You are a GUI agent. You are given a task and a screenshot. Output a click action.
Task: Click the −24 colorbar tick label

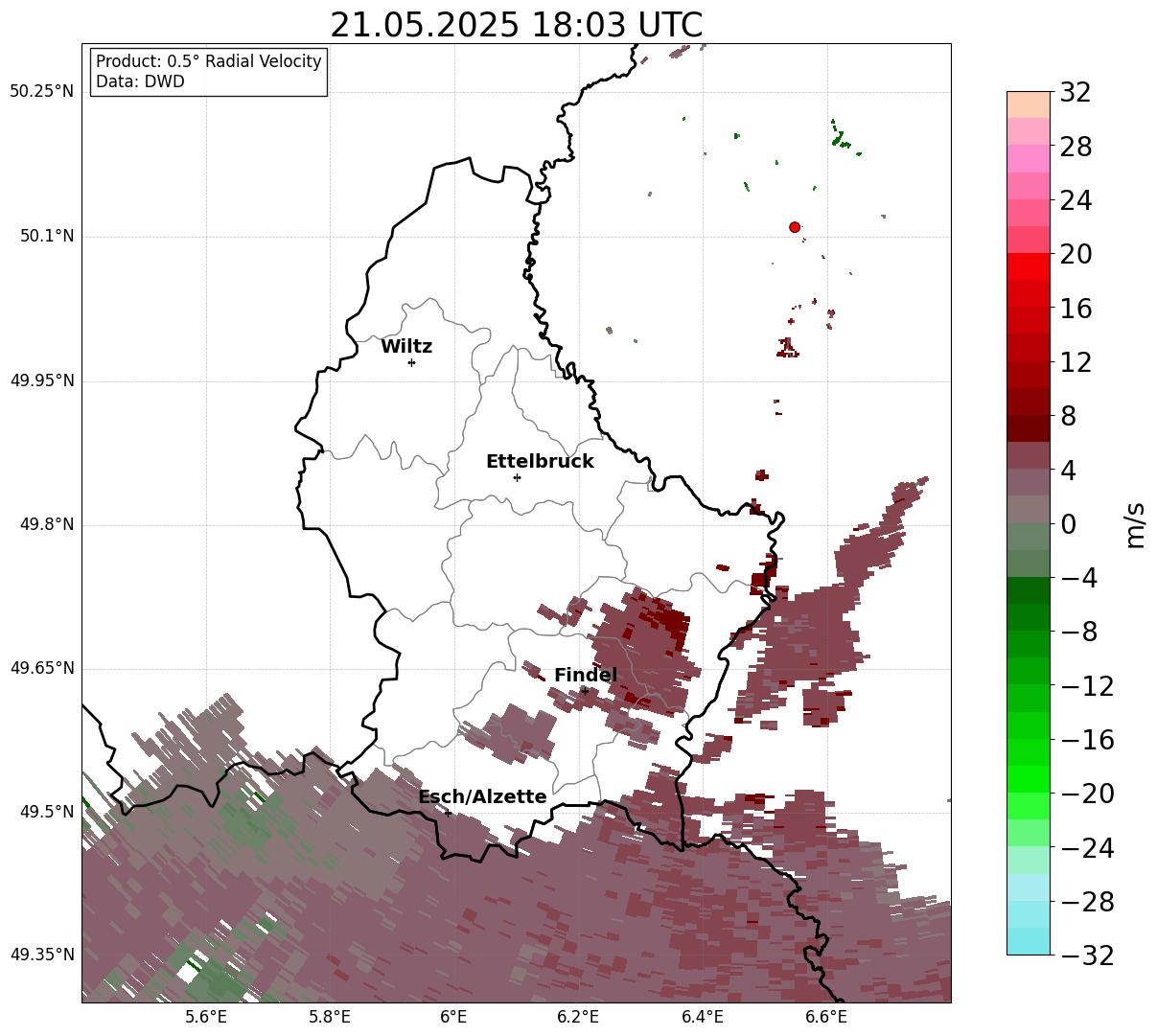1087,847
